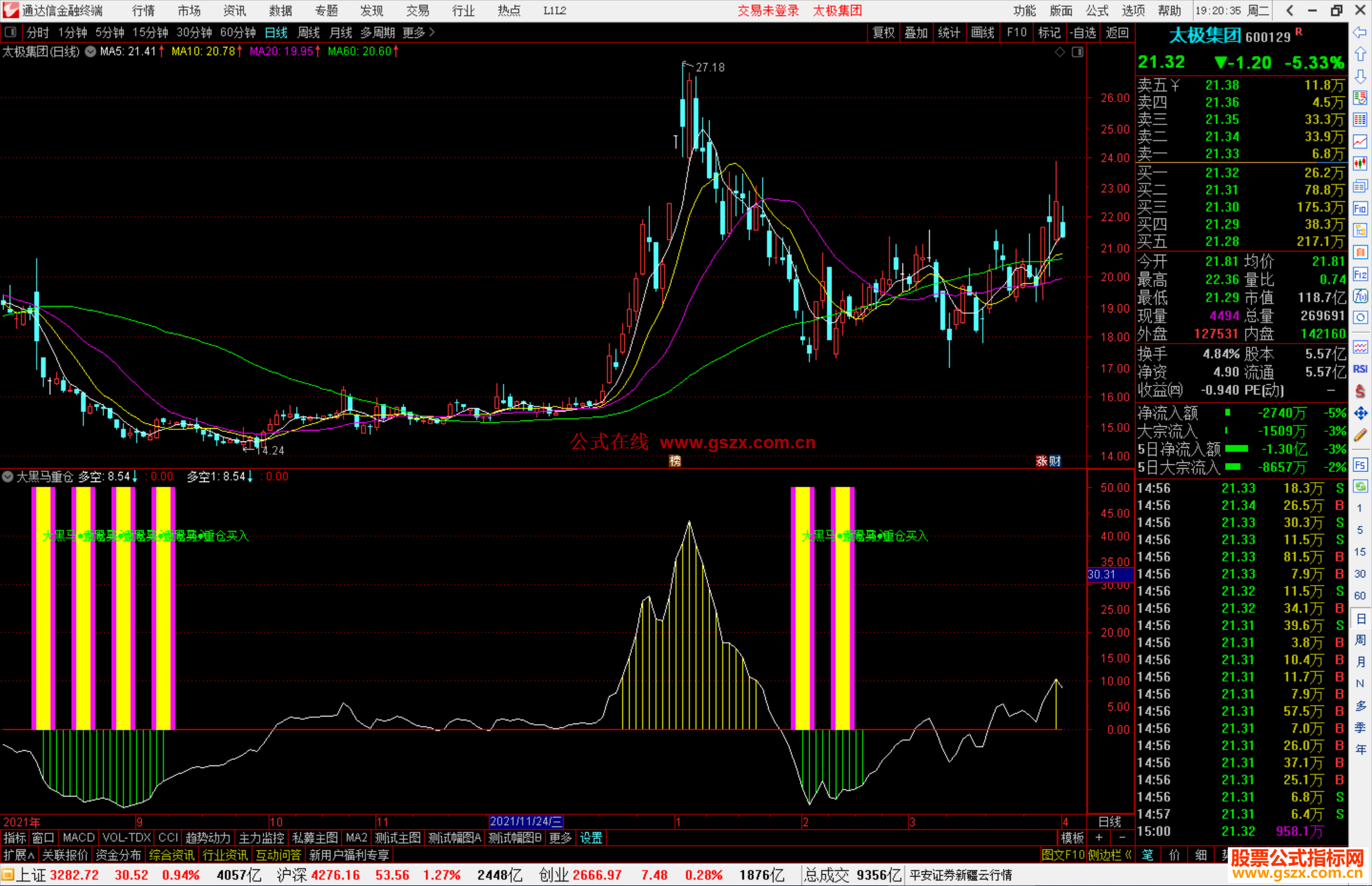The width and height of the screenshot is (1372, 886).
Task: Expand the 更多 periods dropdown in top toolbar
Action: [419, 32]
